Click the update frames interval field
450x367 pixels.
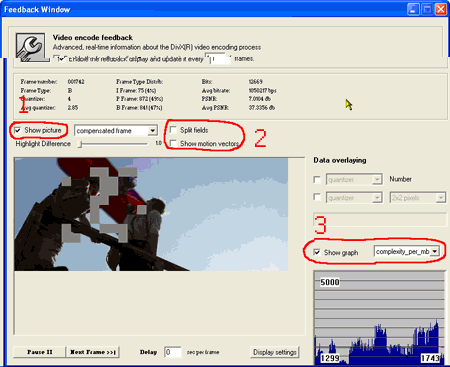218,59
